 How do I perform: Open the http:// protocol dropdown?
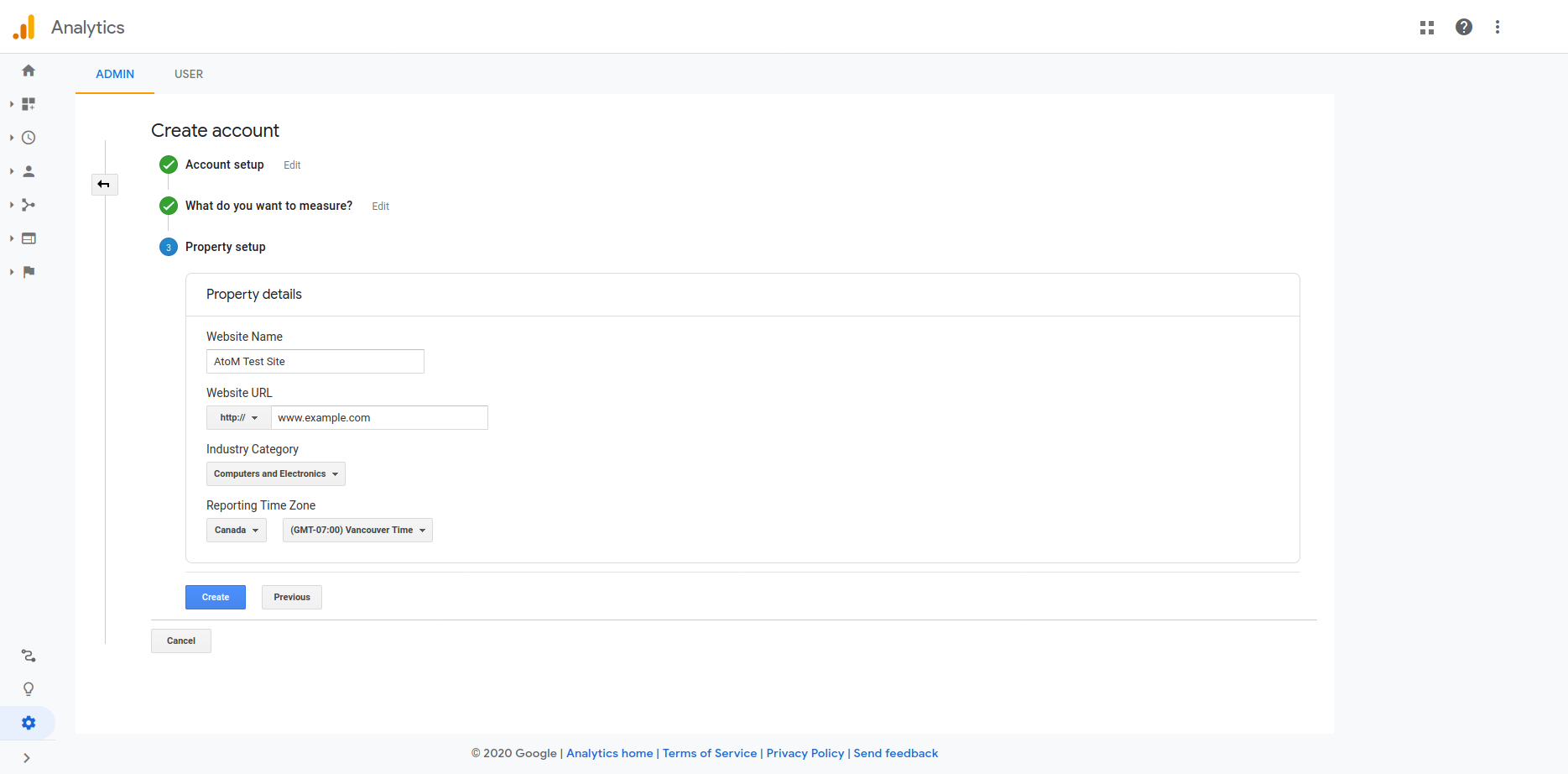tap(238, 418)
